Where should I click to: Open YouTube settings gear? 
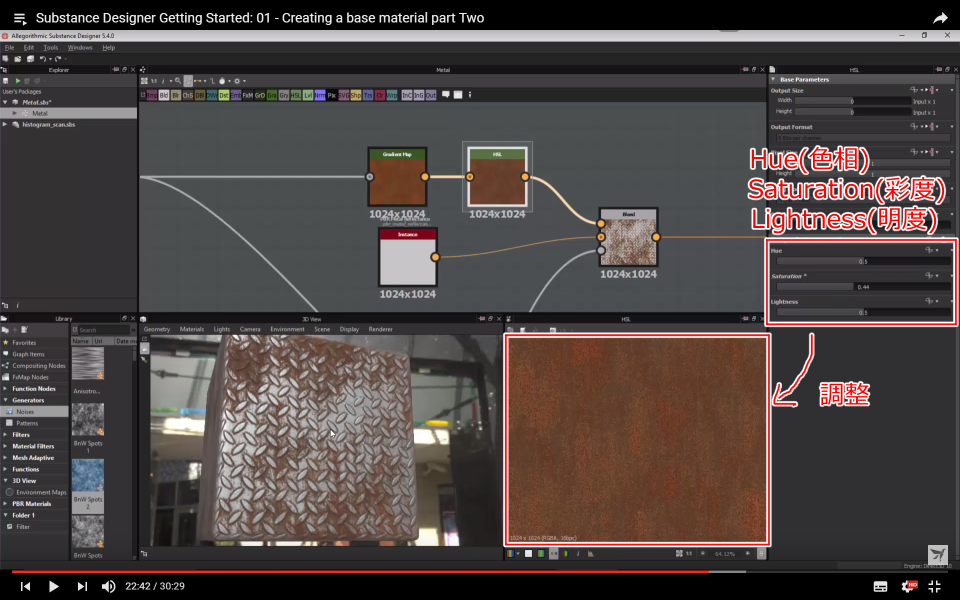909,586
